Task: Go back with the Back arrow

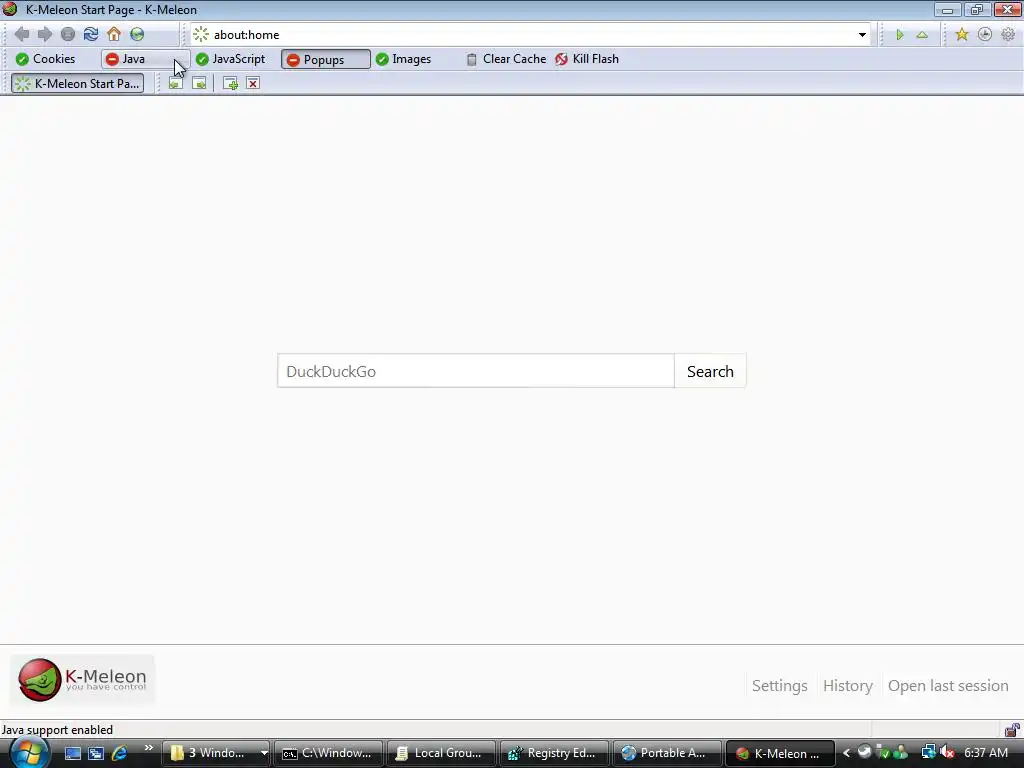Action: pyautogui.click(x=22, y=34)
